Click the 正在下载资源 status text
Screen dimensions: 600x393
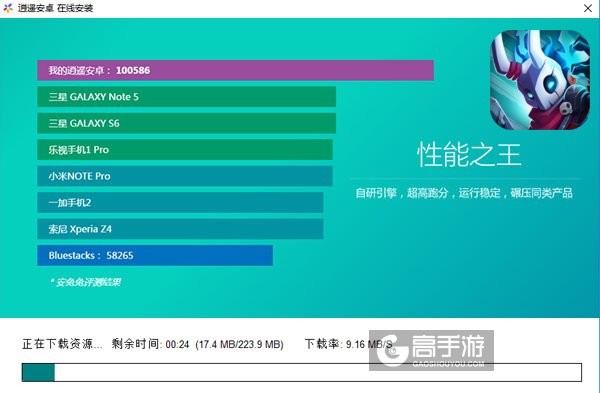62,344
